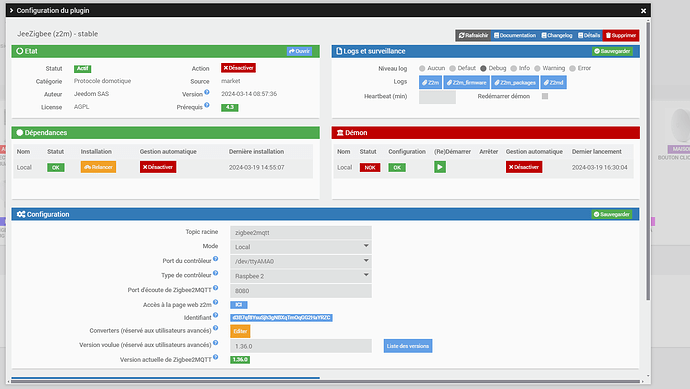Click Désactiver in the Démon row
The width and height of the screenshot is (690, 389).
pyautogui.click(x=524, y=167)
